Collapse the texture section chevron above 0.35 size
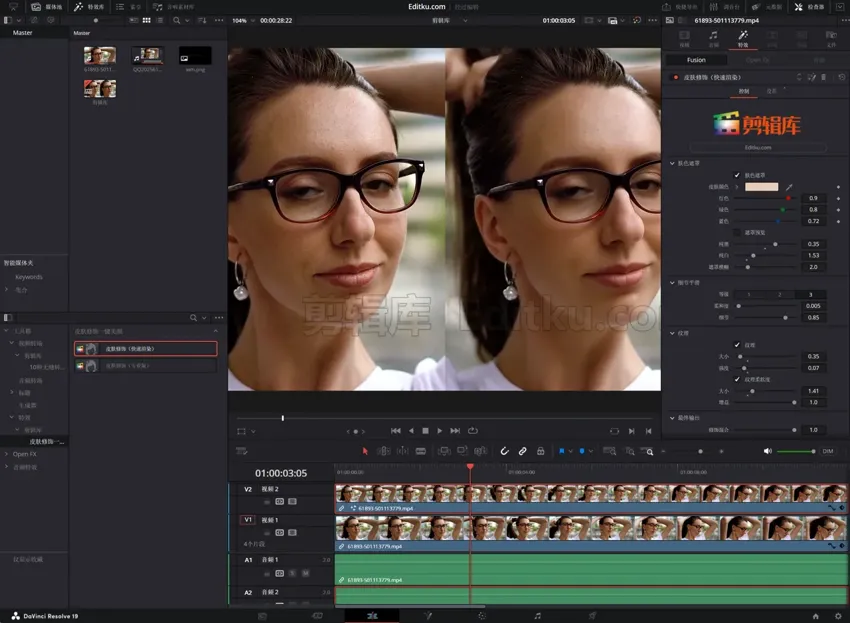The height and width of the screenshot is (623, 850). pos(672,333)
